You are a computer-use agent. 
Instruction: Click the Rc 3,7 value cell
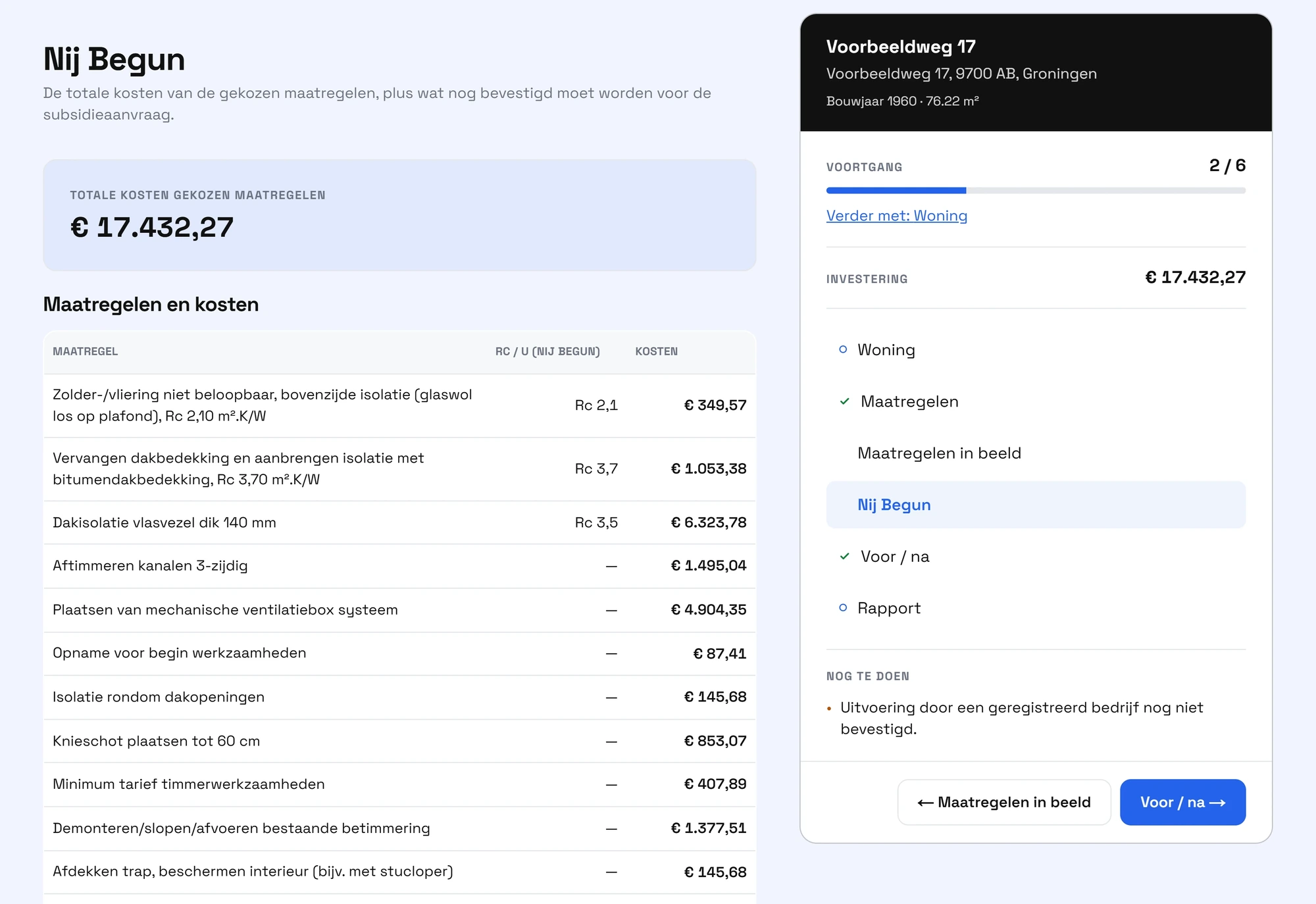596,468
